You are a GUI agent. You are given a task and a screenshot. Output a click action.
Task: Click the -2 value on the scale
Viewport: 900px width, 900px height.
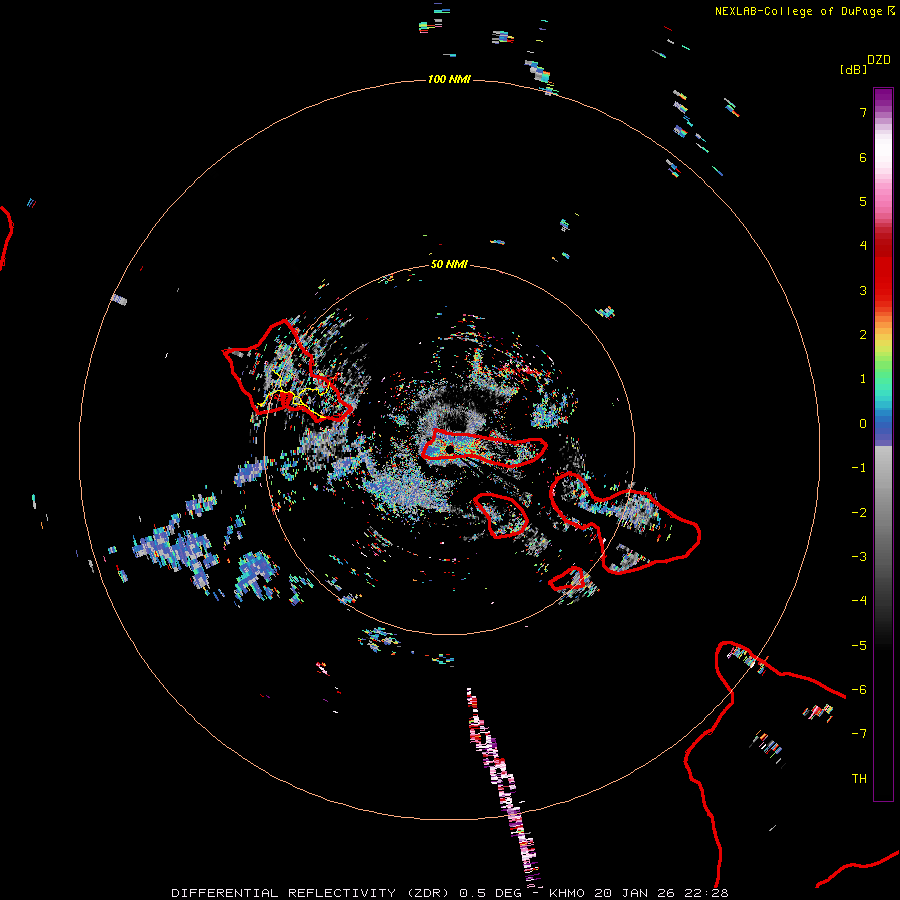click(859, 513)
